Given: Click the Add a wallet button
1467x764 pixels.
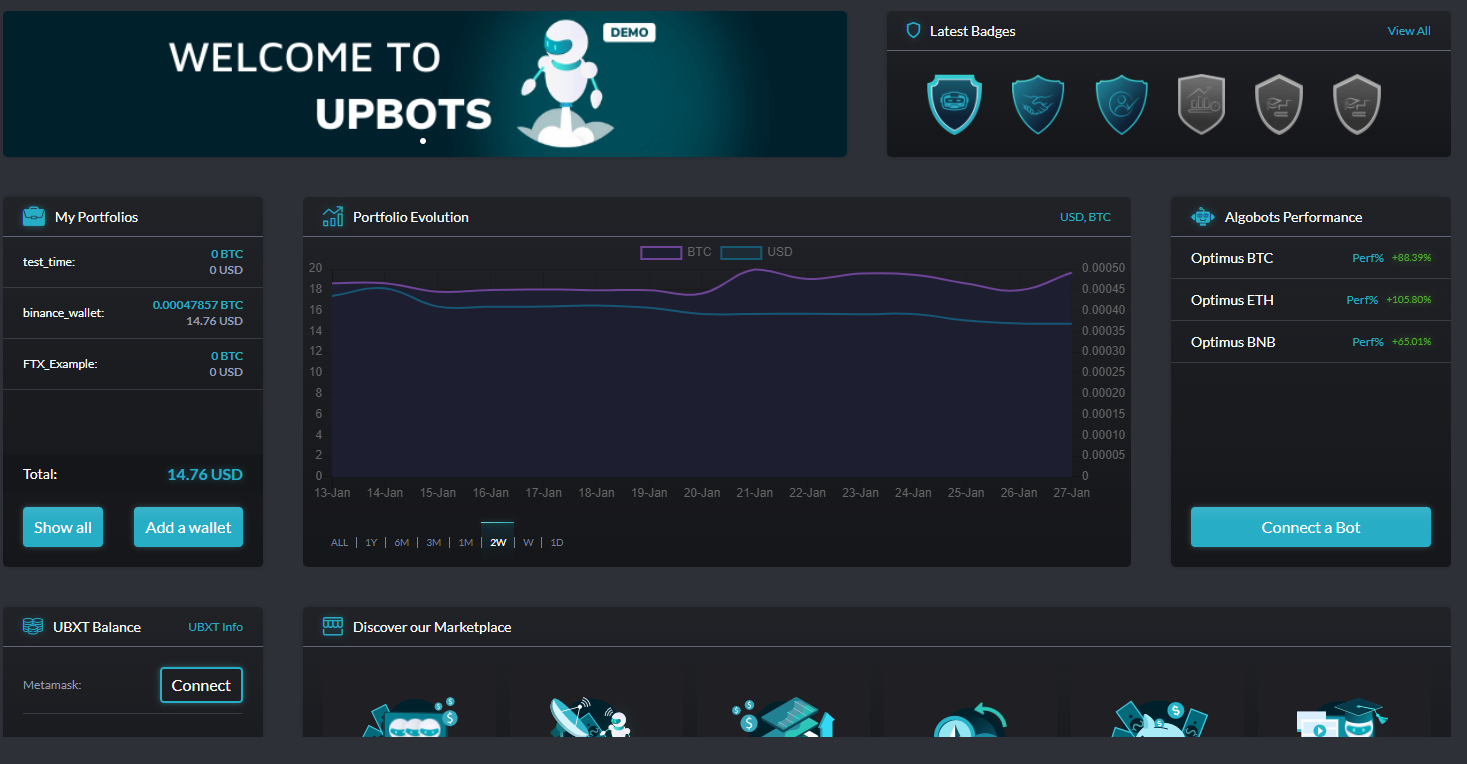Looking at the screenshot, I should (x=188, y=527).
